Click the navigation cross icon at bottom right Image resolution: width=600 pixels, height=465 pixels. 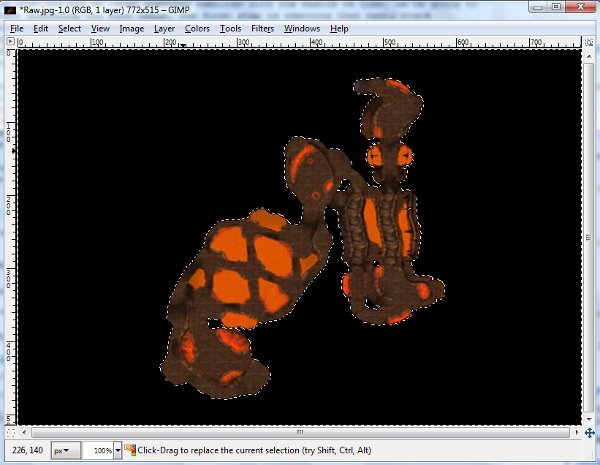pyautogui.click(x=589, y=432)
